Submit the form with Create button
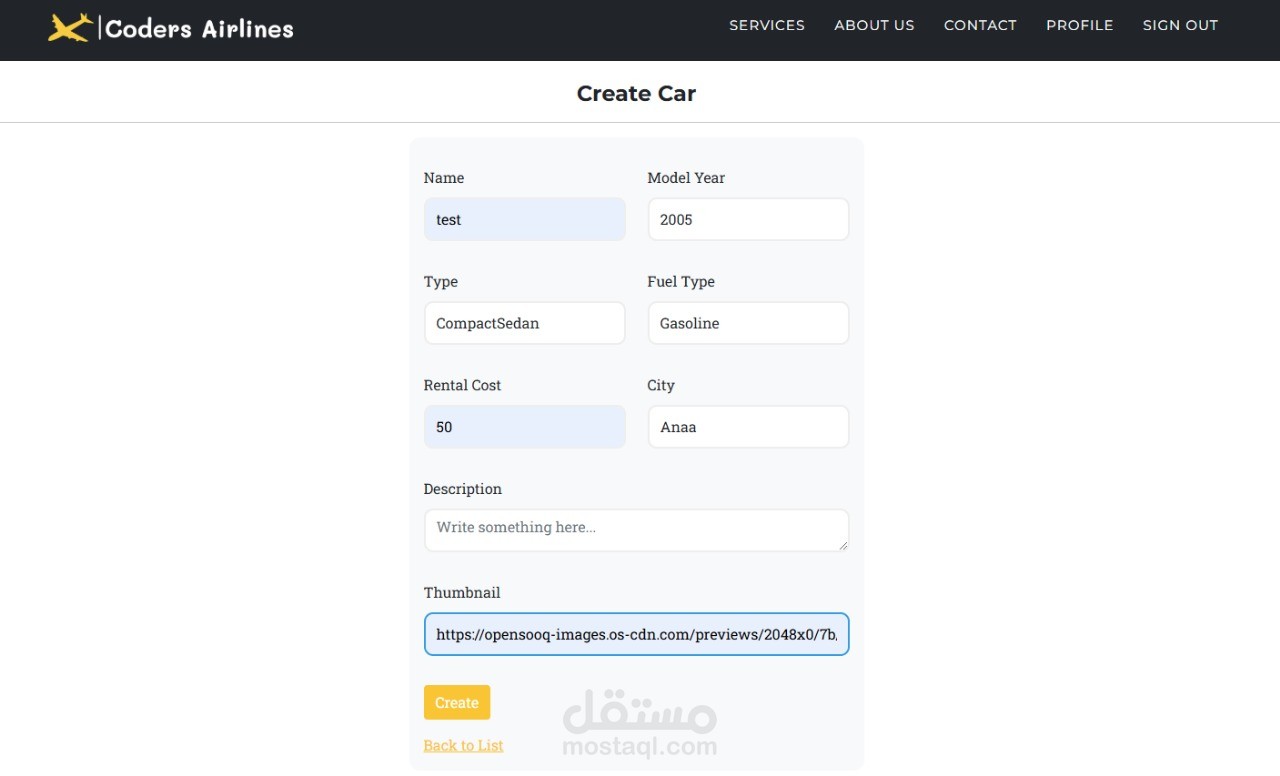This screenshot has width=1280, height=776. point(457,703)
